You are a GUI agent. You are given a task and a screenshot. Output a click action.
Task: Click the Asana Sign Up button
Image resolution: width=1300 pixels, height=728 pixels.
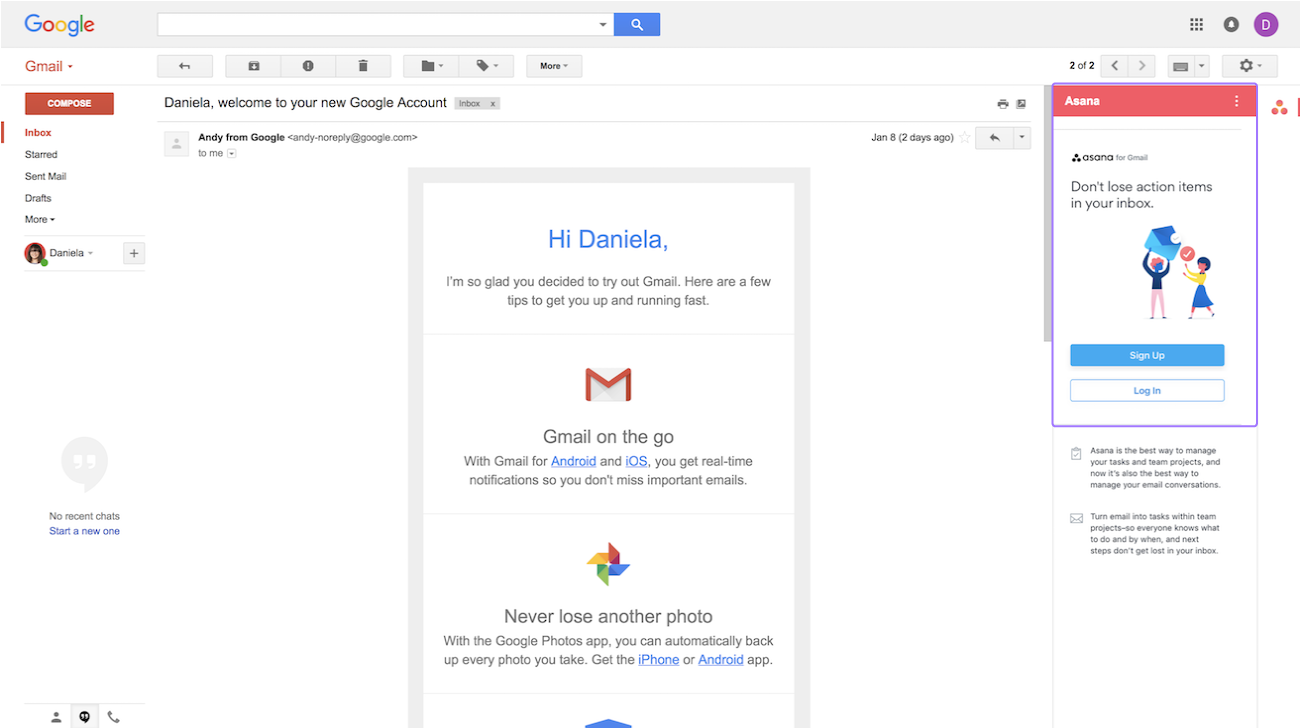(x=1147, y=355)
